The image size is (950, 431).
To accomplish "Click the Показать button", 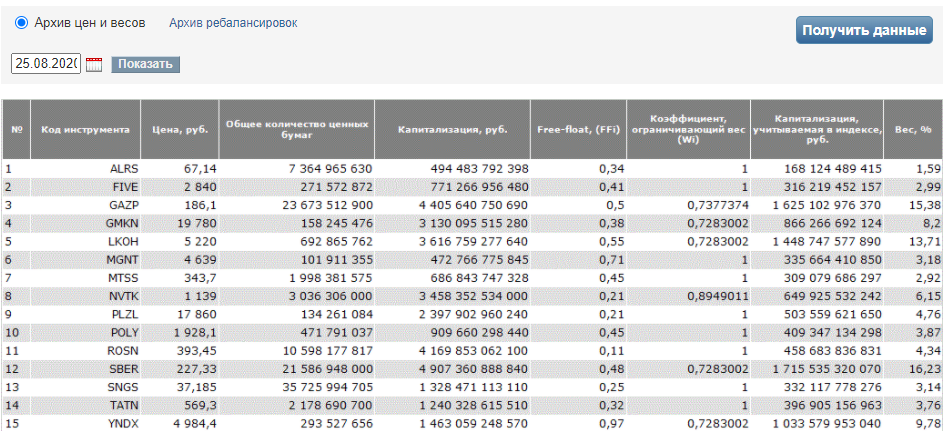I will pos(145,64).
